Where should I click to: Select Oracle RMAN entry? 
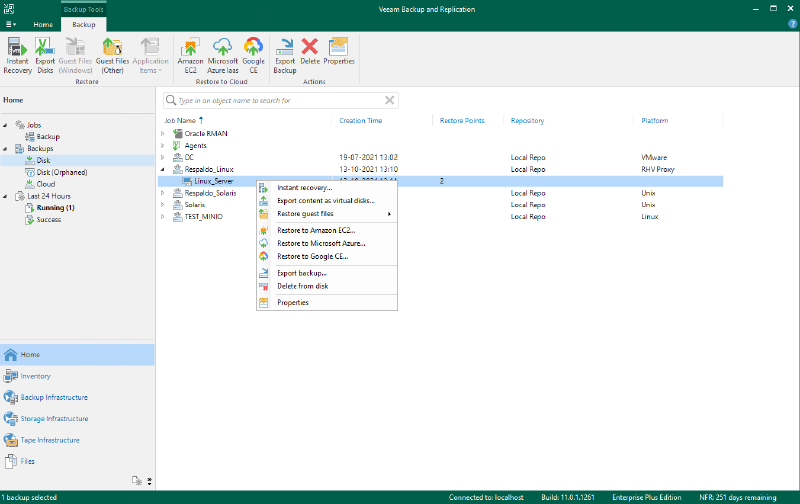pos(206,134)
